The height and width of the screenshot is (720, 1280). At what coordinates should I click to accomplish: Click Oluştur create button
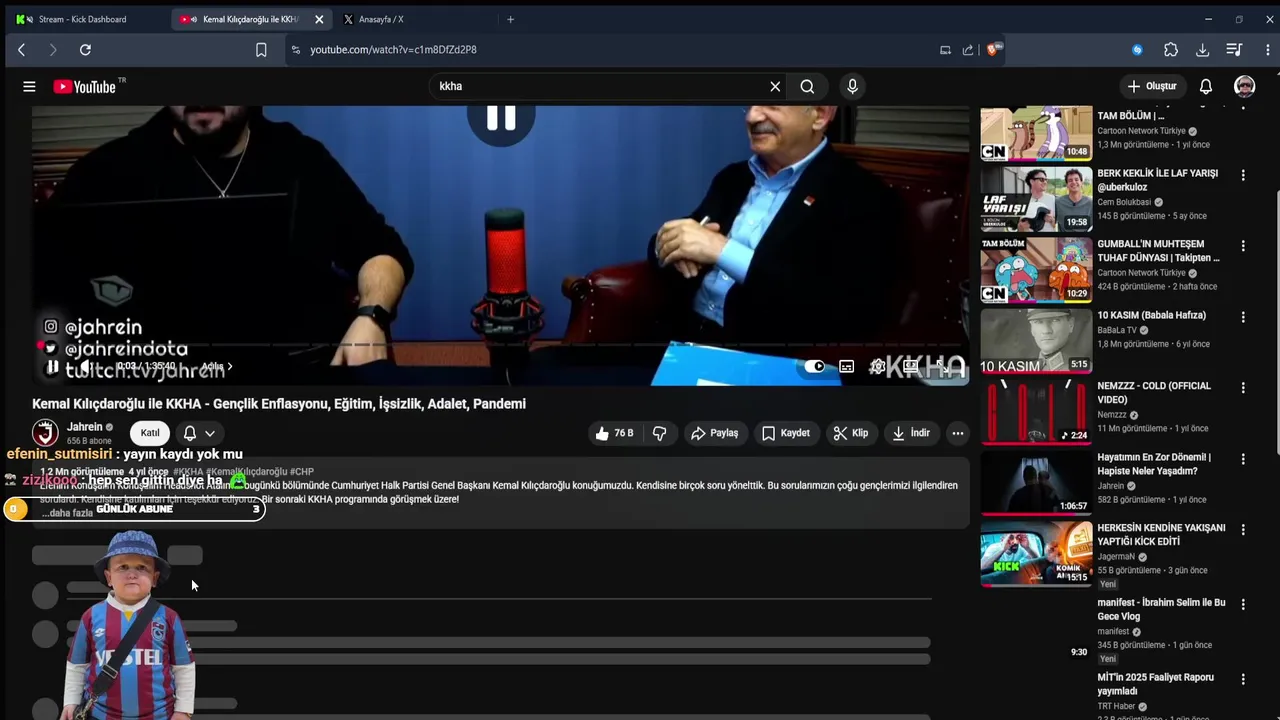click(x=1152, y=86)
